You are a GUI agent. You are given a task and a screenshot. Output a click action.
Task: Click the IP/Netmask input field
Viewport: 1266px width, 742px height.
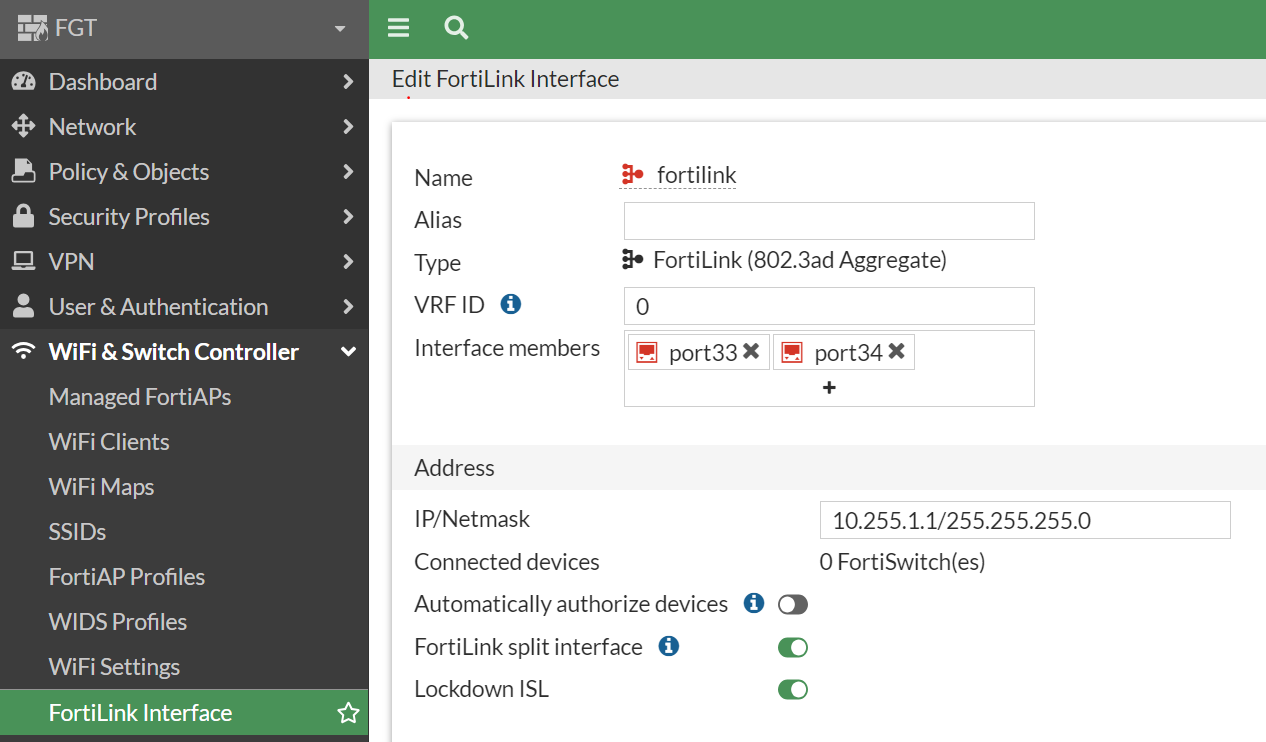coord(1025,520)
